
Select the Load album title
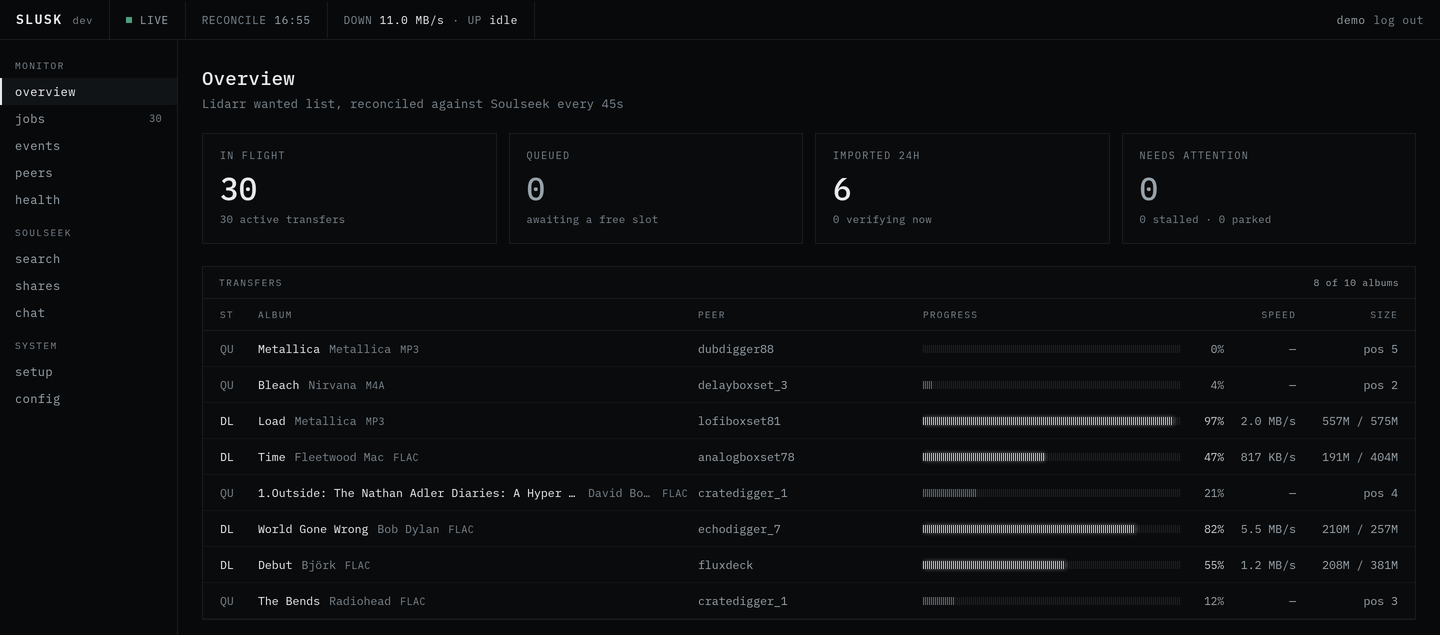(x=272, y=421)
